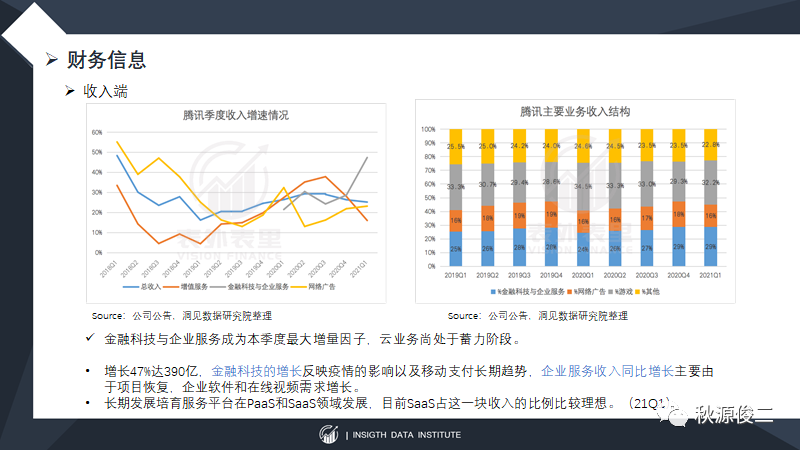Screen dimensions: 800x450
Task: Click the 32.2% data label on 2021Q1 bar
Action: 710,182
